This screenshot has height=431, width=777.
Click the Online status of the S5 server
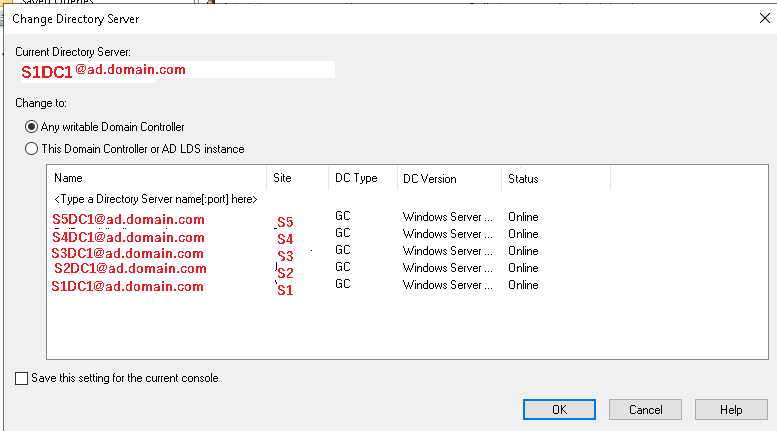pyautogui.click(x=523, y=217)
